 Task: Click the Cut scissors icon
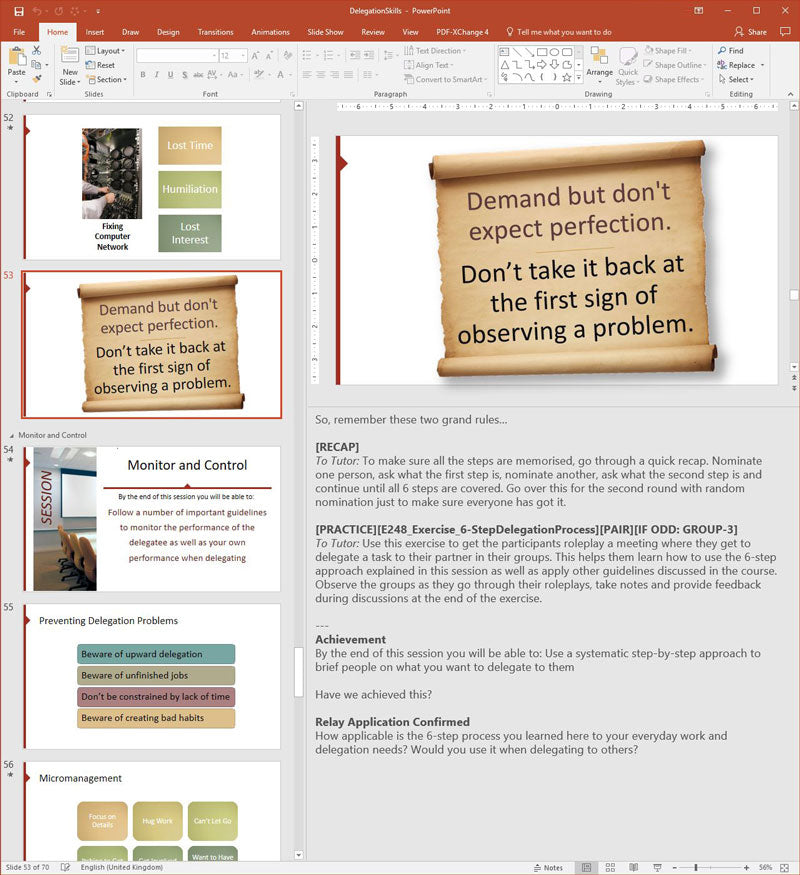[x=36, y=50]
